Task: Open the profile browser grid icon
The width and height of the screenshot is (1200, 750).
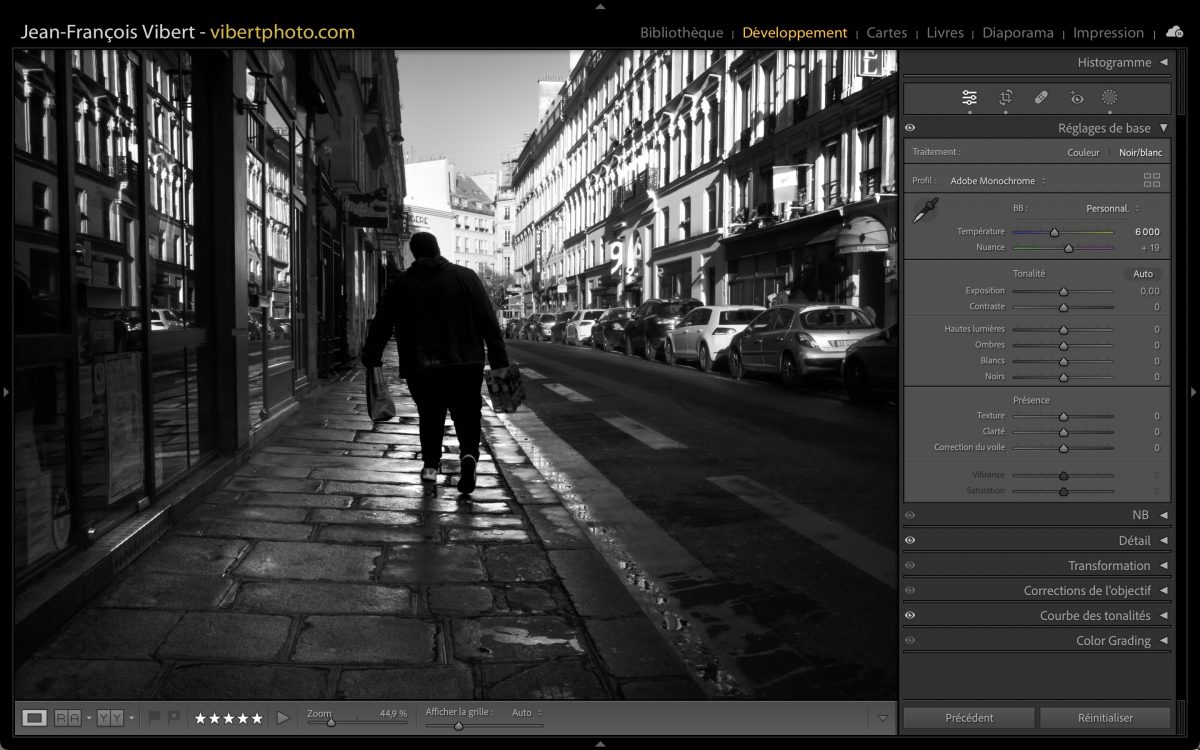Action: 1152,181
